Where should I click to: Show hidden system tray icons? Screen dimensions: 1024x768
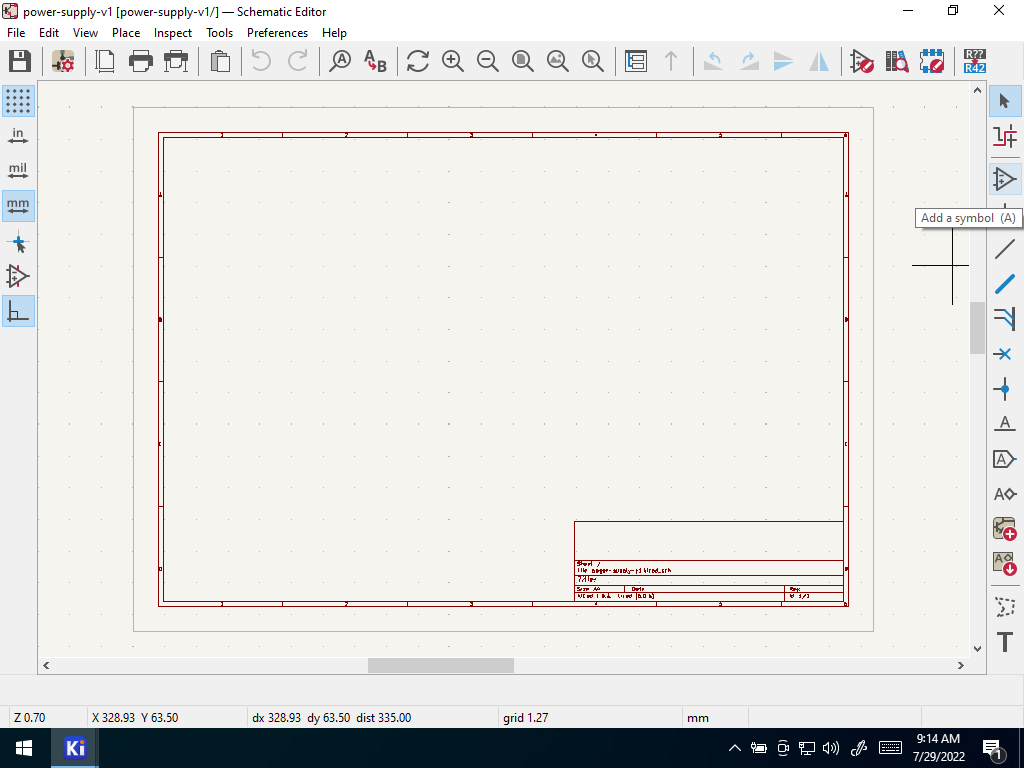pyautogui.click(x=735, y=748)
